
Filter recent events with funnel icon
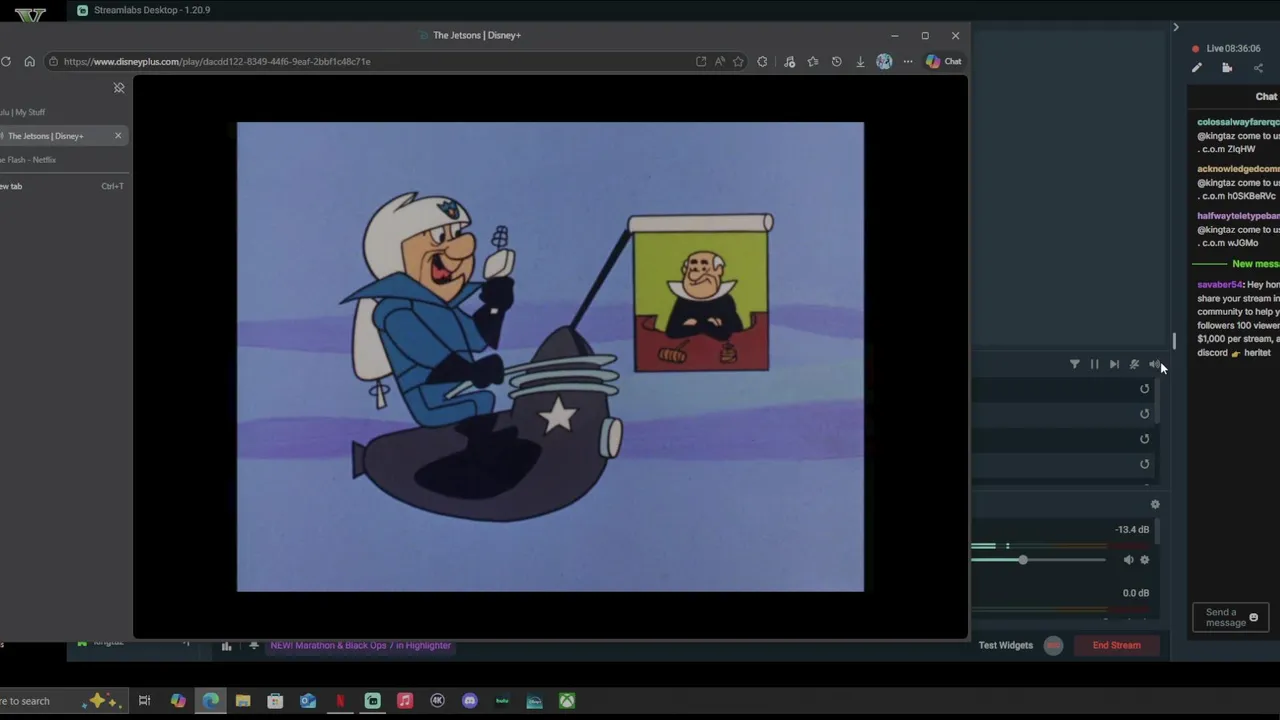tap(1075, 364)
